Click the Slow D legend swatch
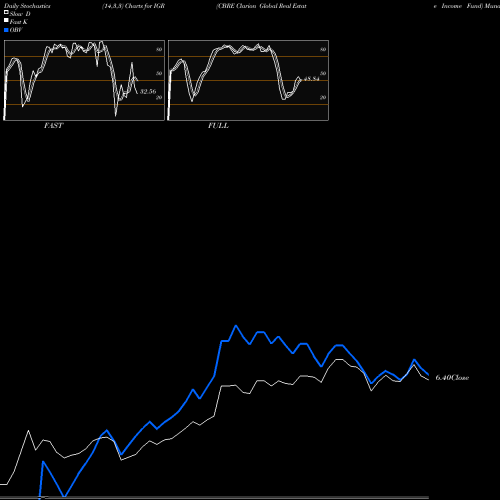The image size is (500, 500). click(x=6, y=12)
